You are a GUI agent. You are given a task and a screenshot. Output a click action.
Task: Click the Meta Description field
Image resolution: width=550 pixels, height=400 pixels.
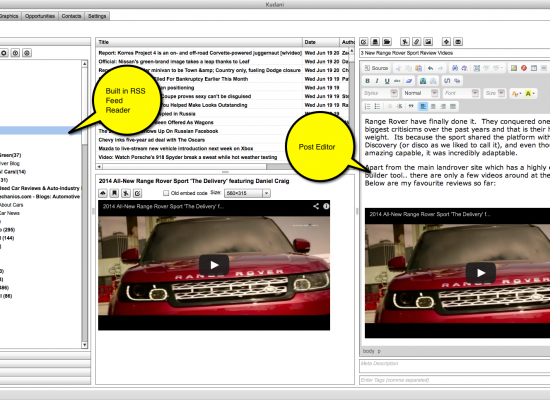tap(455, 366)
